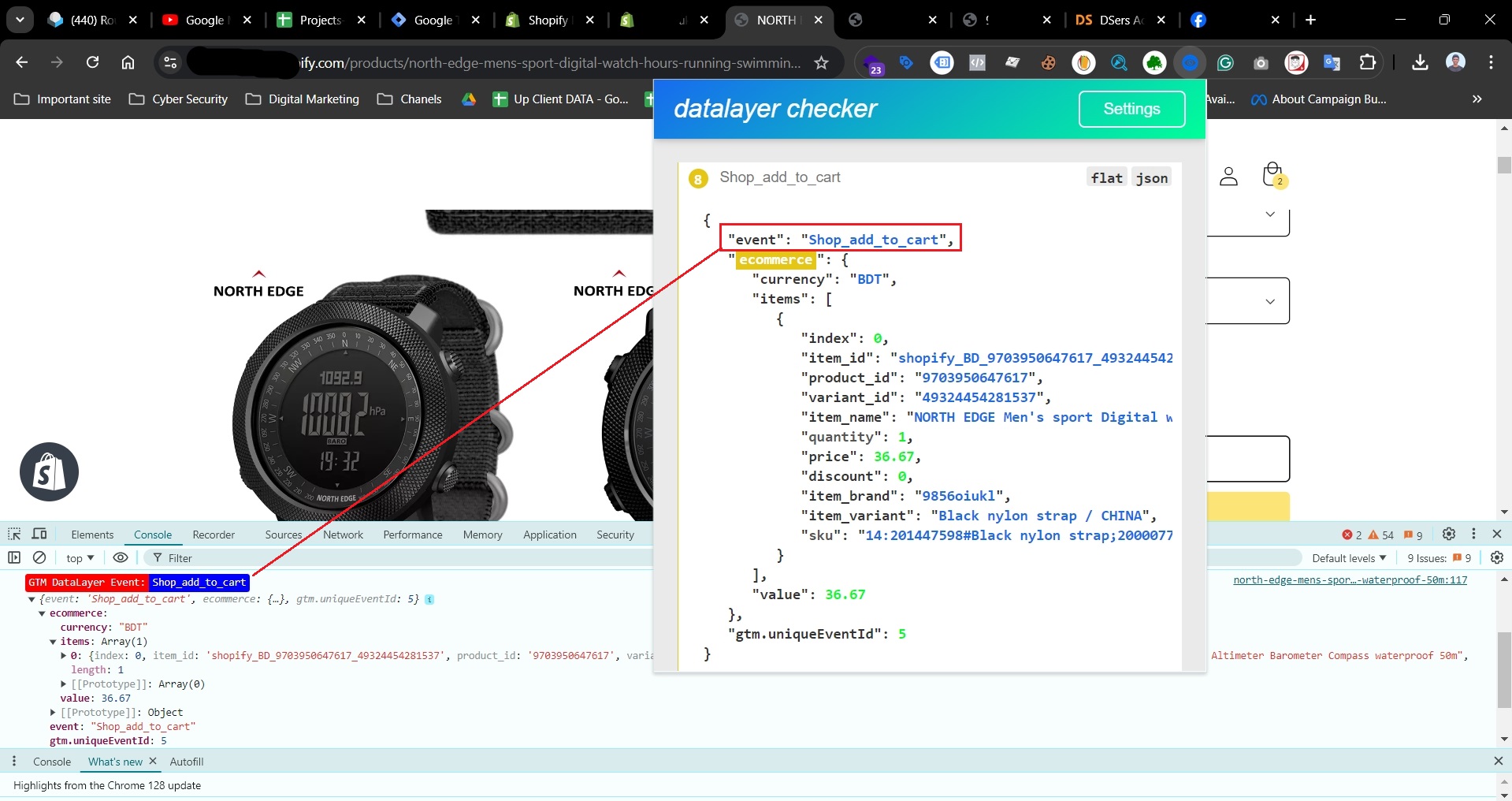
Task: Open the drawer three-dot menu
Action: click(14, 761)
